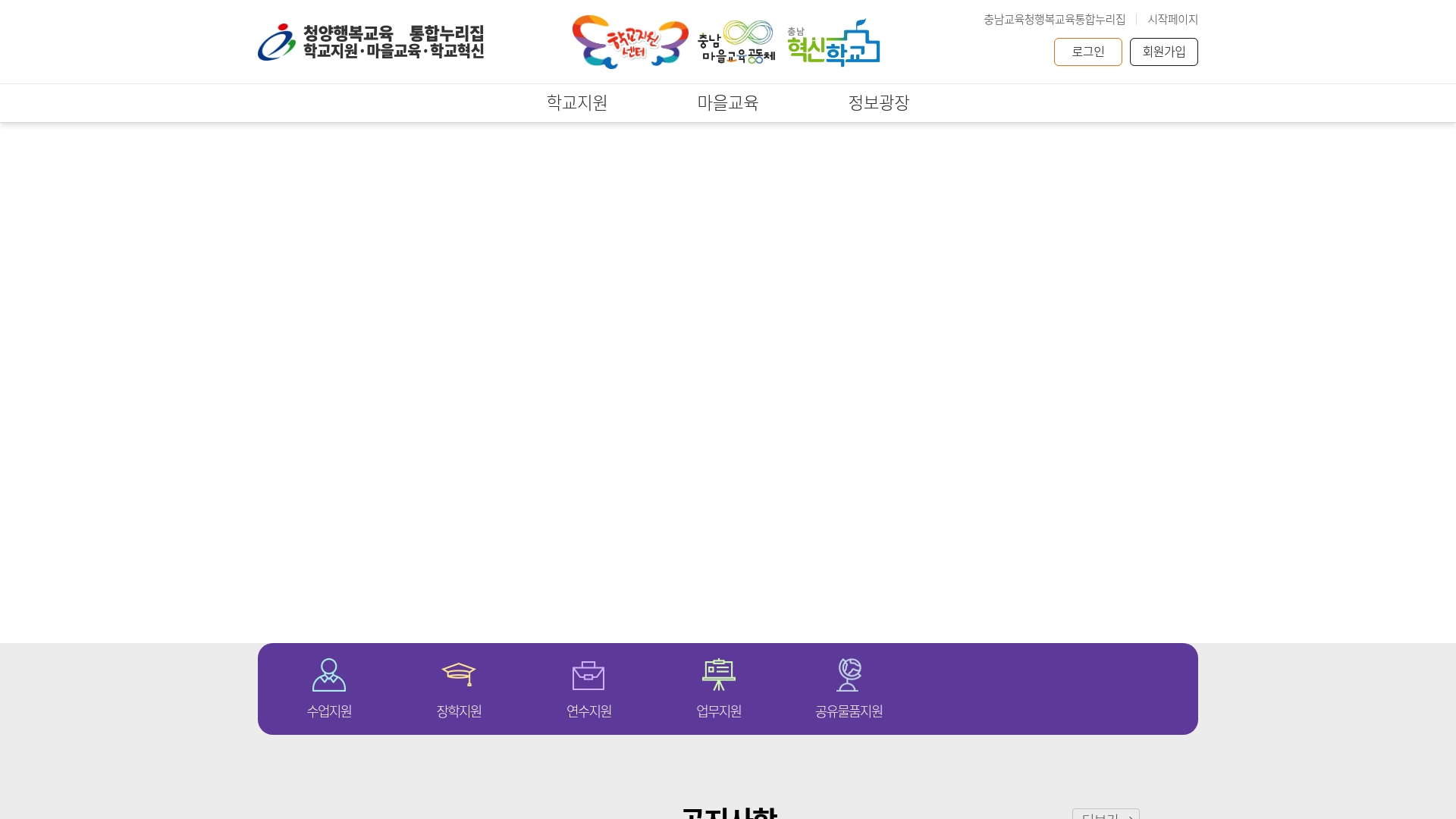Select the 공유물품지원 label text
The image size is (1456, 819).
tap(849, 711)
